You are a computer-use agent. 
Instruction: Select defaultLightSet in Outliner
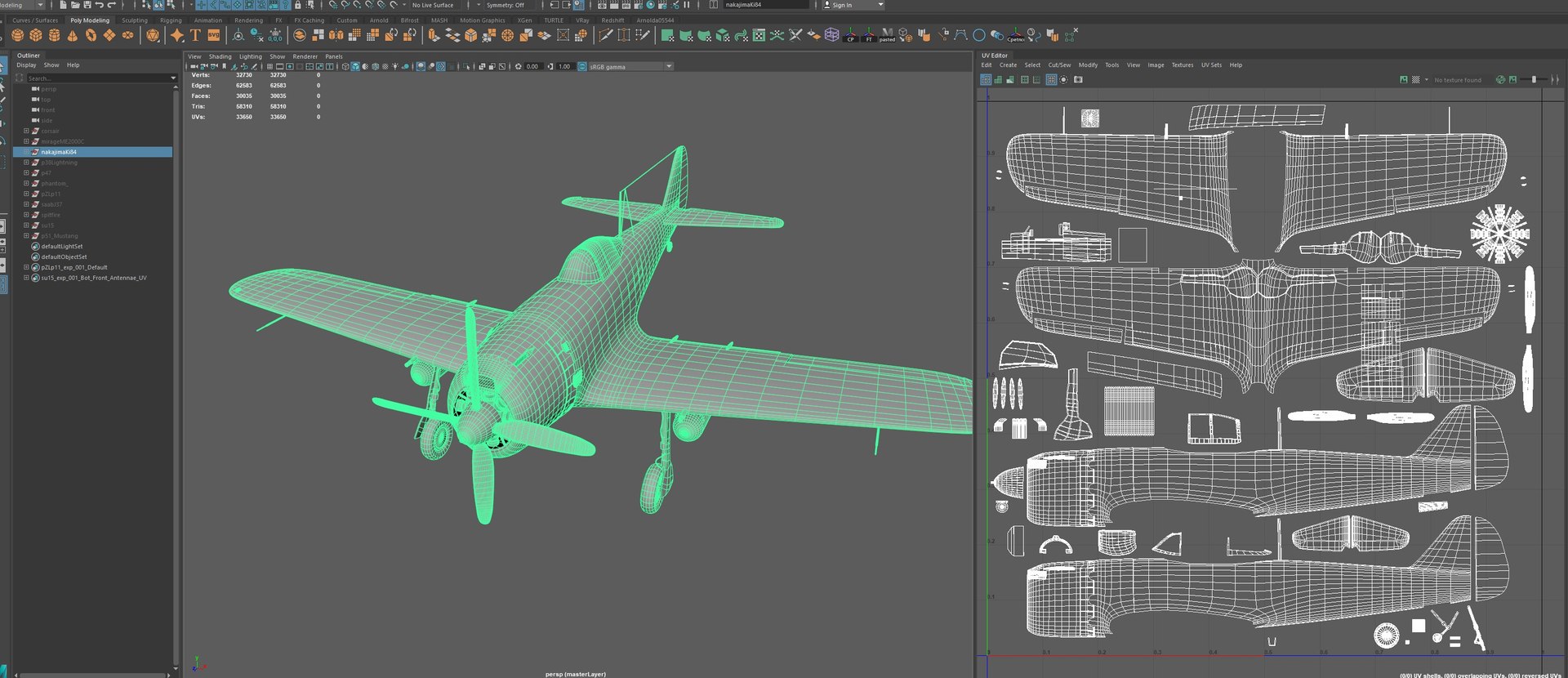click(62, 246)
